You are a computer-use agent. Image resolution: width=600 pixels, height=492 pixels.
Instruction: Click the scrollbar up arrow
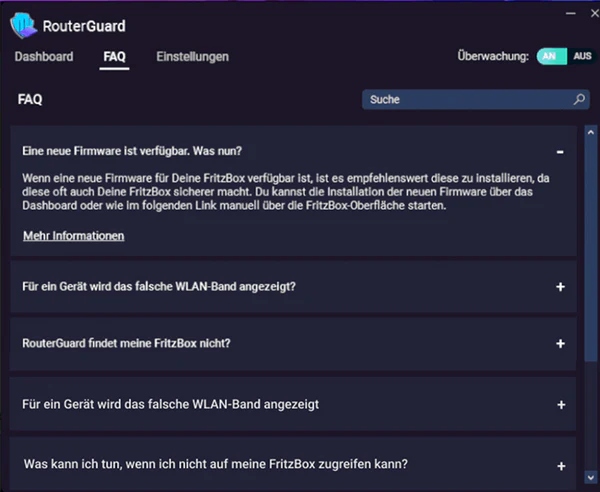pyautogui.click(x=589, y=131)
